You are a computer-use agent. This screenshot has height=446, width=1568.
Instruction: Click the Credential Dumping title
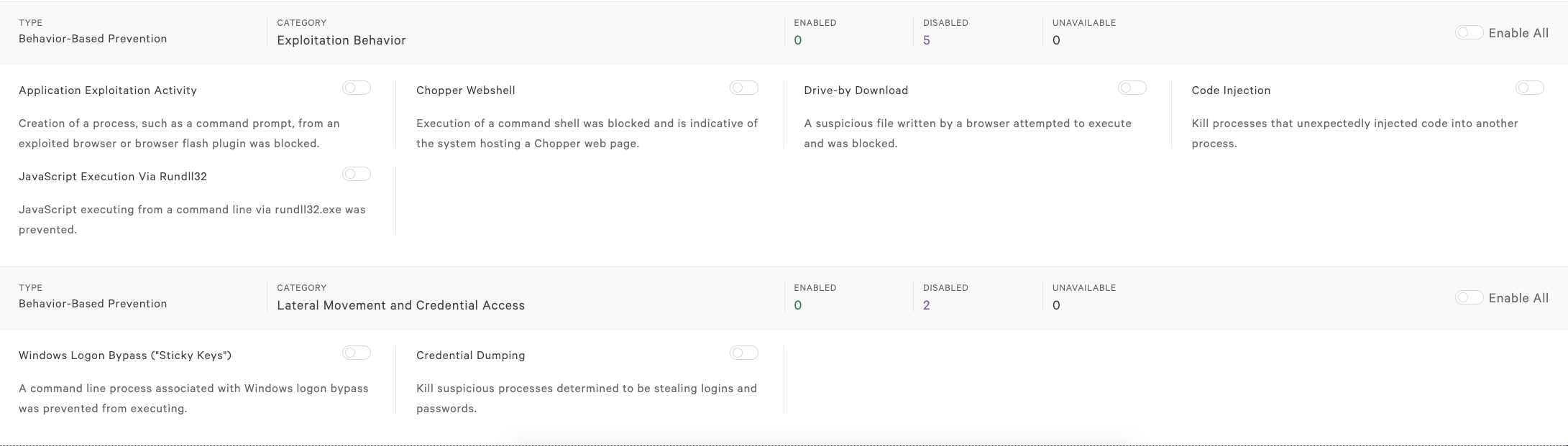point(471,356)
